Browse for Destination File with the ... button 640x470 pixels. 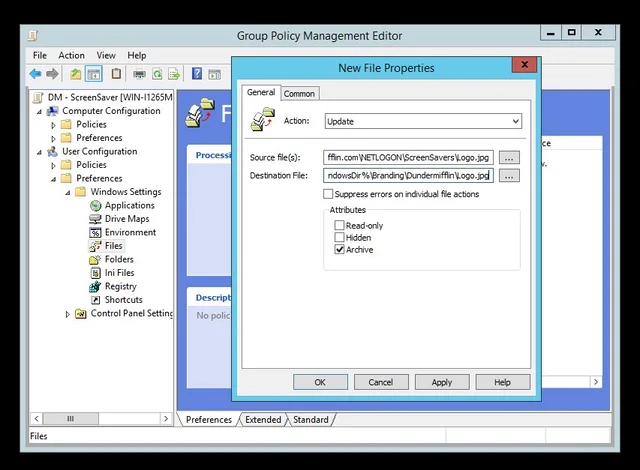509,176
